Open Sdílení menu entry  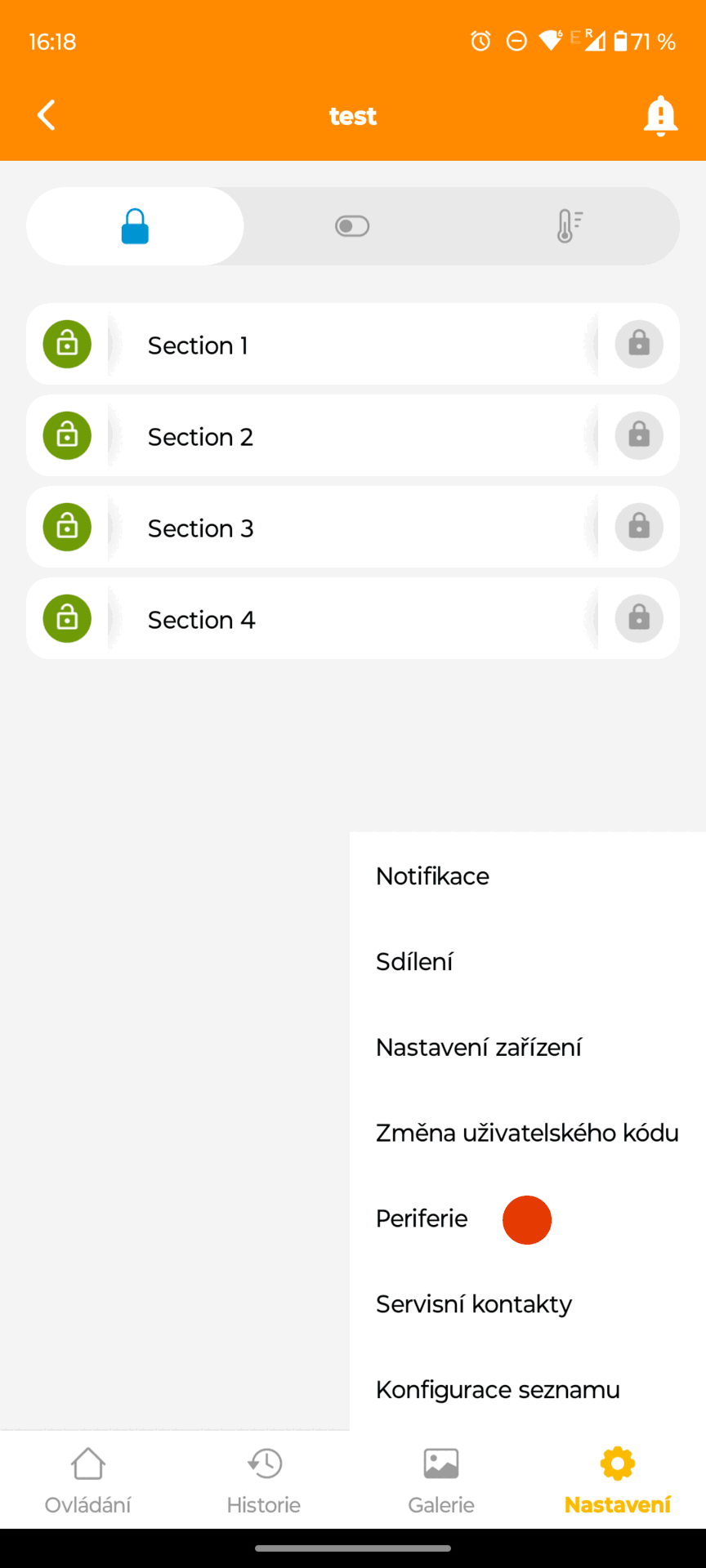(414, 962)
